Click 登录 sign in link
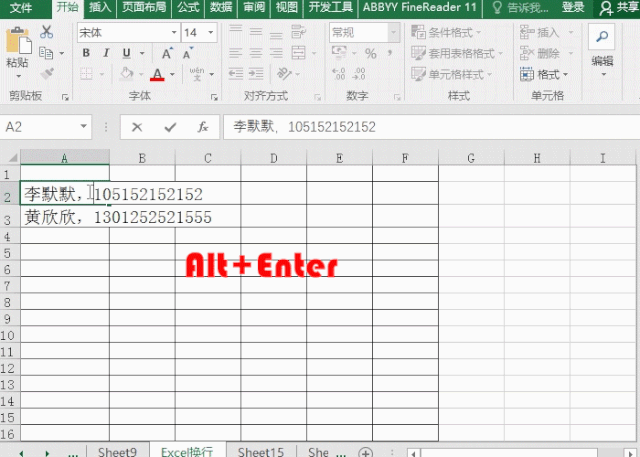The height and width of the screenshot is (457, 640). click(x=573, y=7)
